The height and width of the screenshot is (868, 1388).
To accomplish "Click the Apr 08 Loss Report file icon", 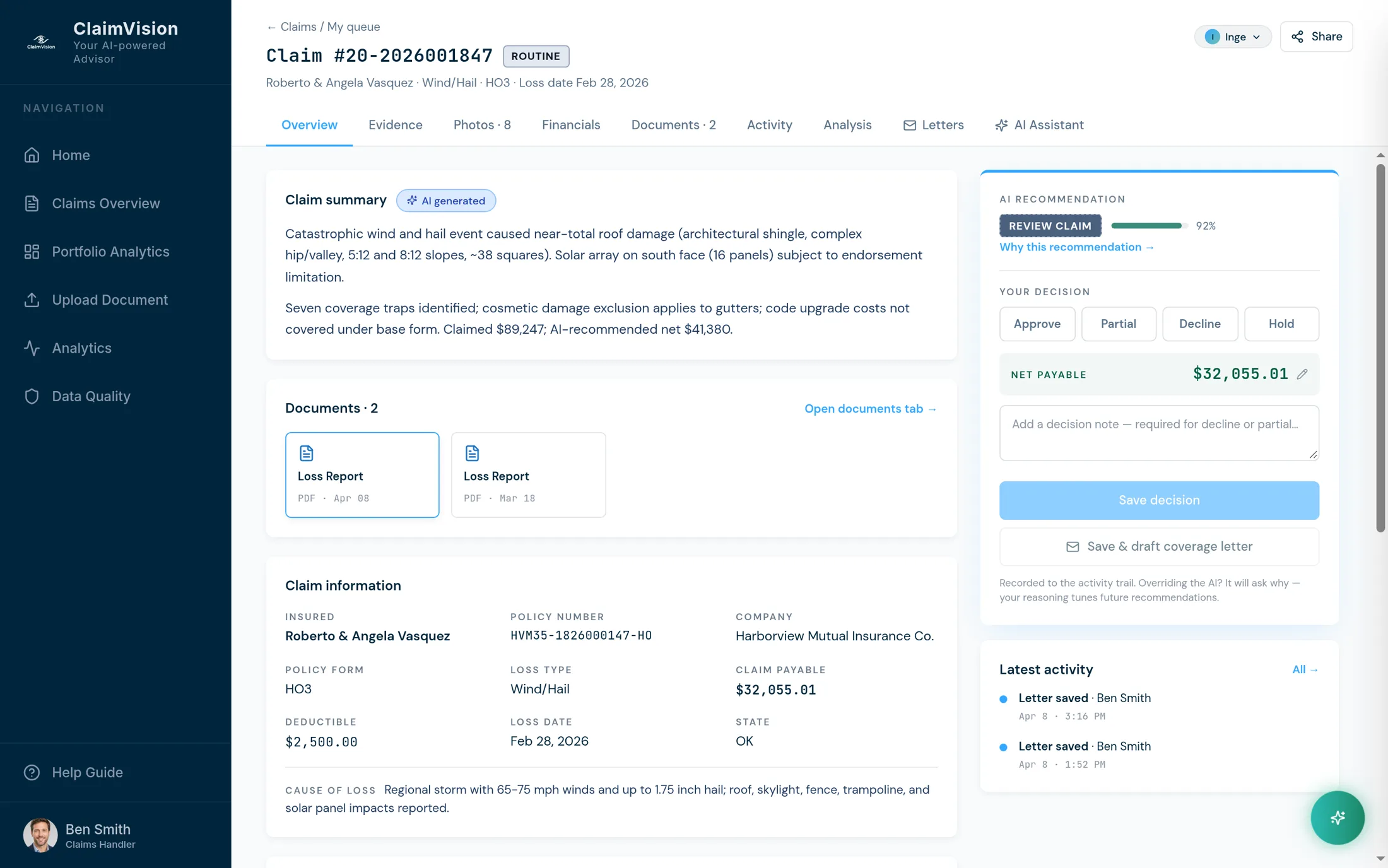I will (x=306, y=453).
